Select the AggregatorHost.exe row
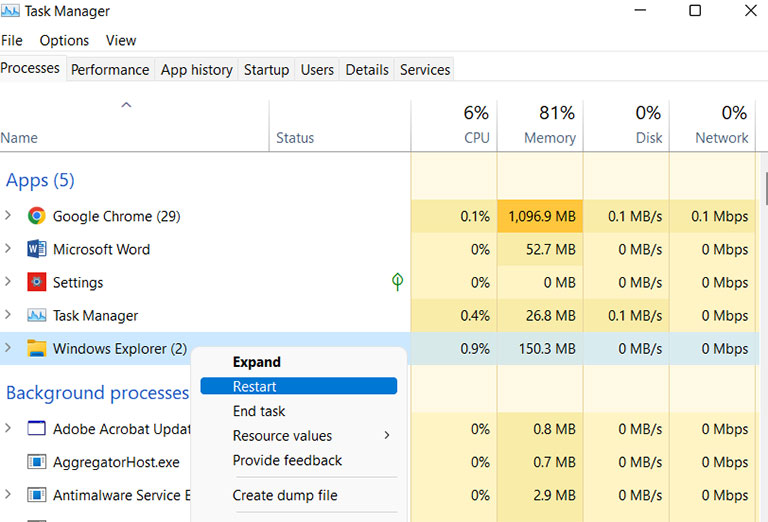Screen dimensions: 768x522 click(380, 462)
